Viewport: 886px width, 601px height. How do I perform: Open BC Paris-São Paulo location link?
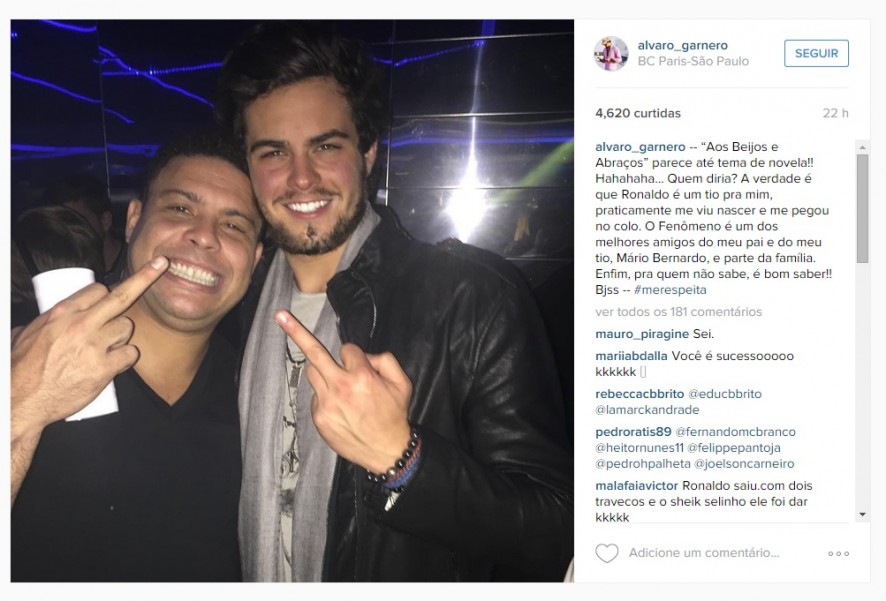coord(693,61)
